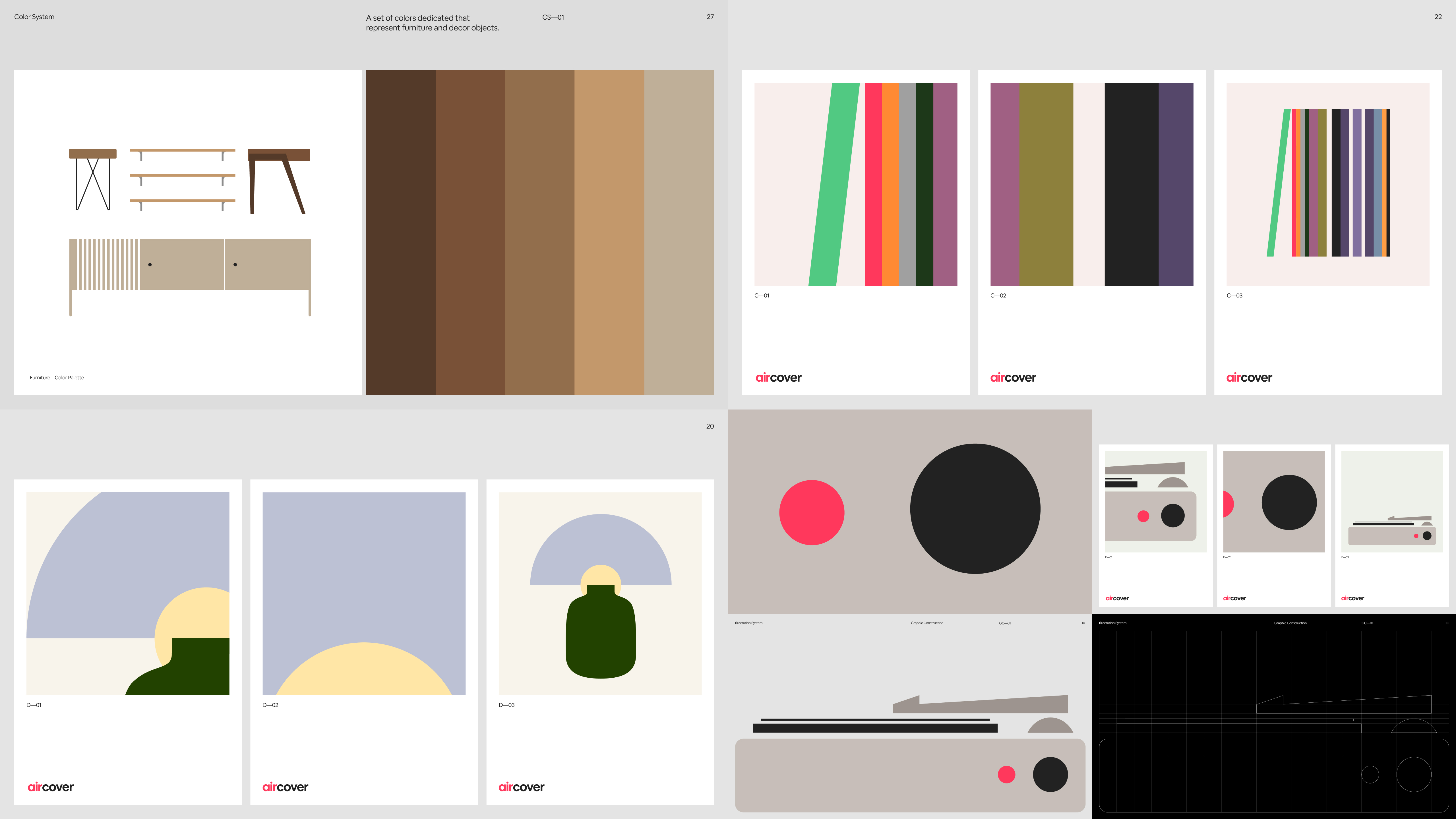
Task: Open the E—01 turntable poster thumbnail
Action: pyautogui.click(x=1155, y=502)
